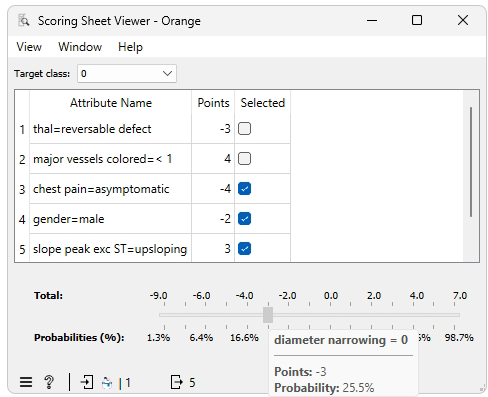Open the hamburger menu icon in status bar
This screenshot has width=488, height=397.
coord(26,382)
